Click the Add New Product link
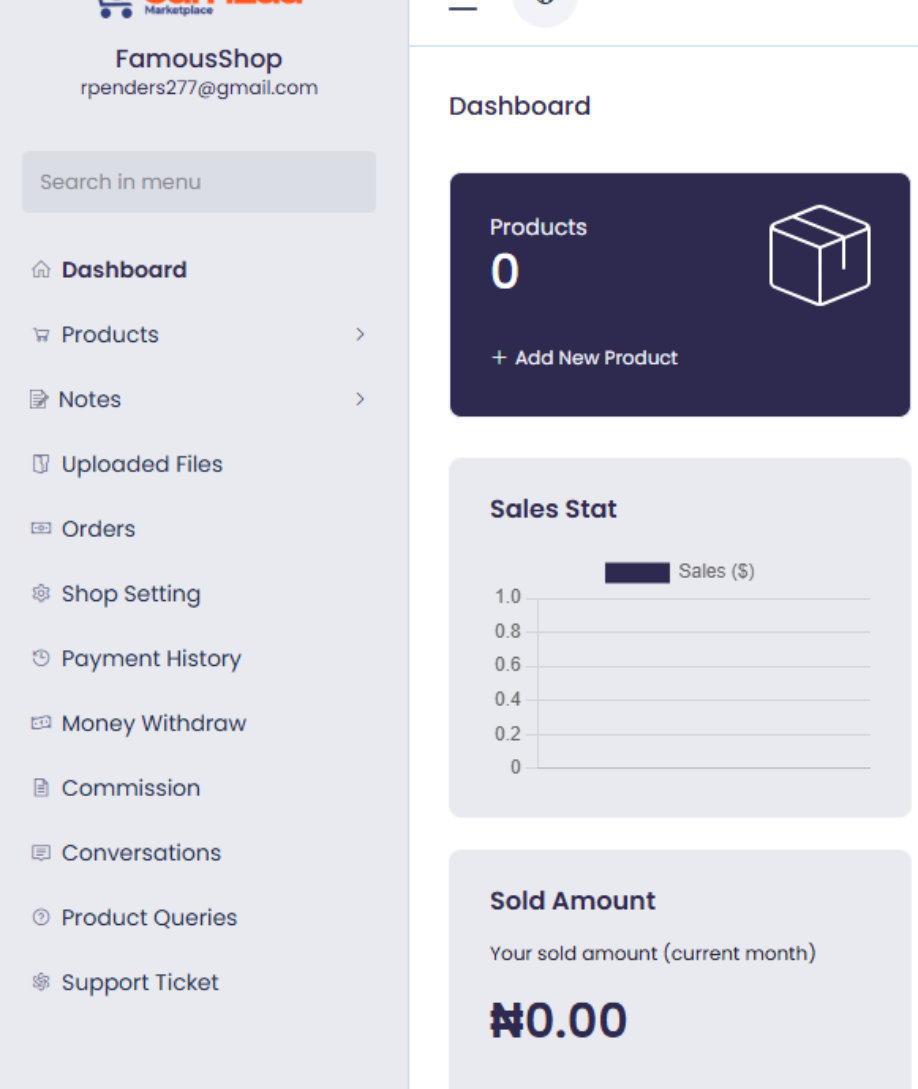This screenshot has width=918, height=1089. (585, 358)
